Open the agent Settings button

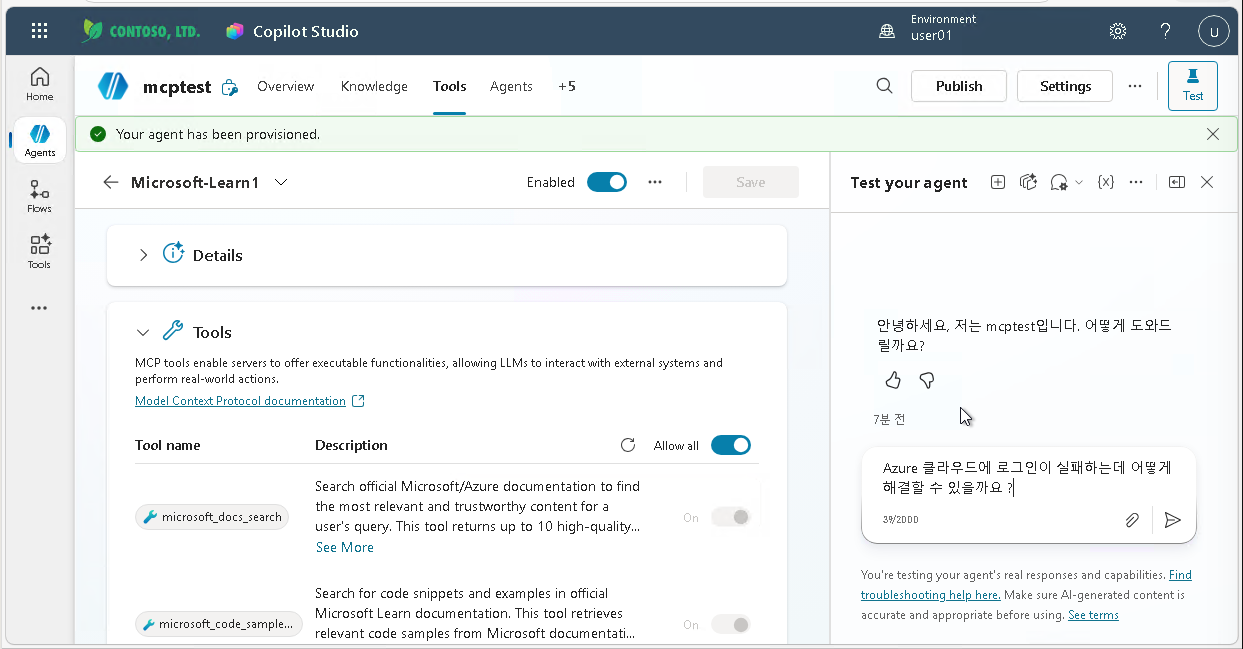click(x=1065, y=86)
